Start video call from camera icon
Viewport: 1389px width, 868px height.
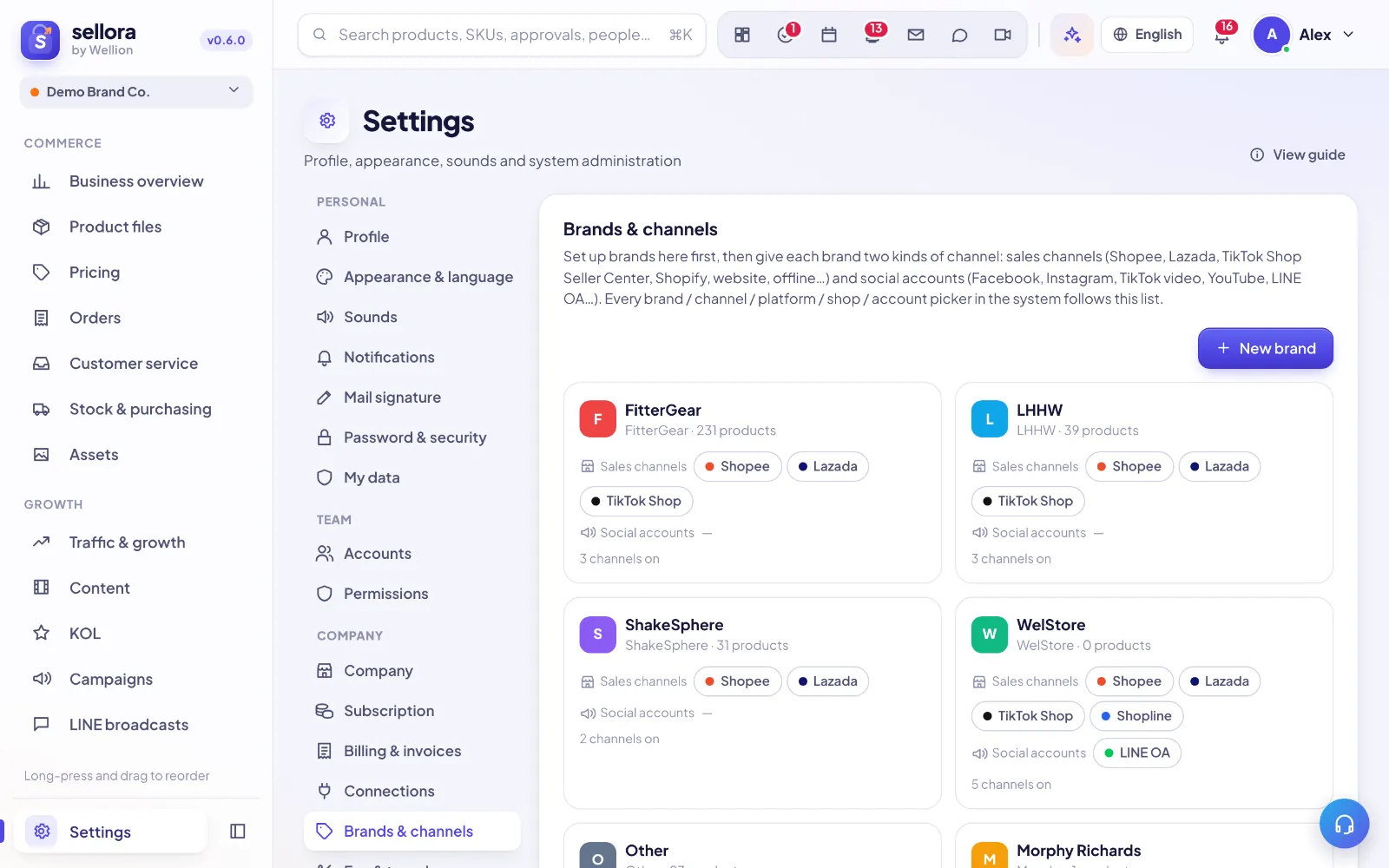pos(1003,35)
